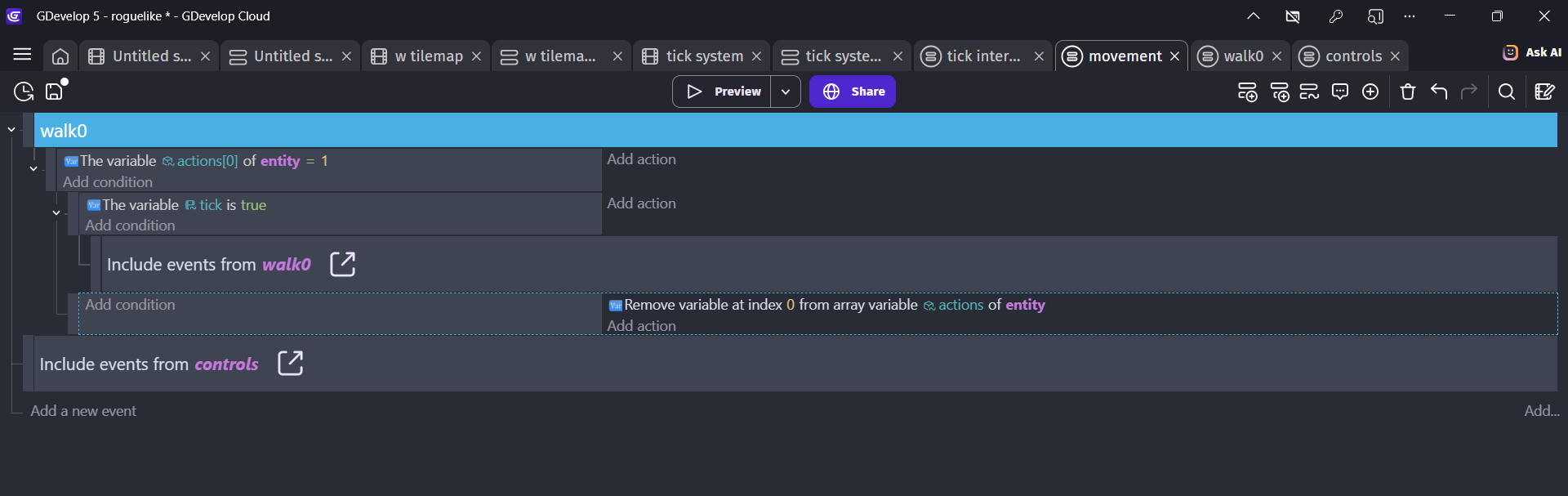1568x496 pixels.
Task: Click the Add a sub-event toolbar icon
Action: click(x=1279, y=92)
